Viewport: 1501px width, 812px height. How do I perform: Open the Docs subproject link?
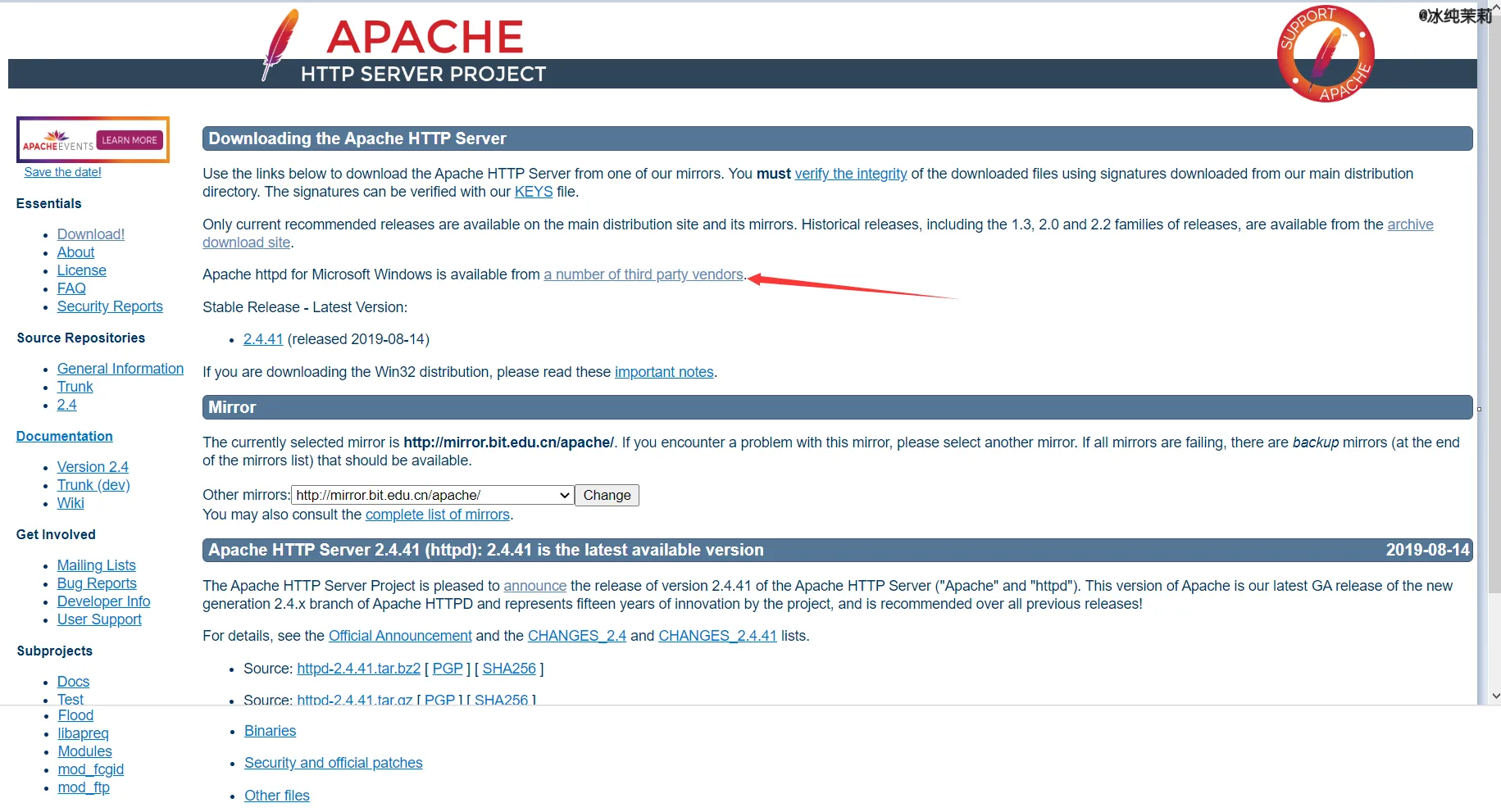pyautogui.click(x=73, y=682)
